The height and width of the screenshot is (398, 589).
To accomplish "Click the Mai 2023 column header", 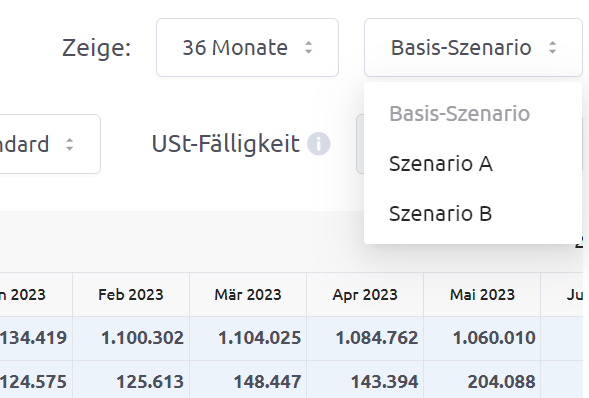I will point(482,295).
